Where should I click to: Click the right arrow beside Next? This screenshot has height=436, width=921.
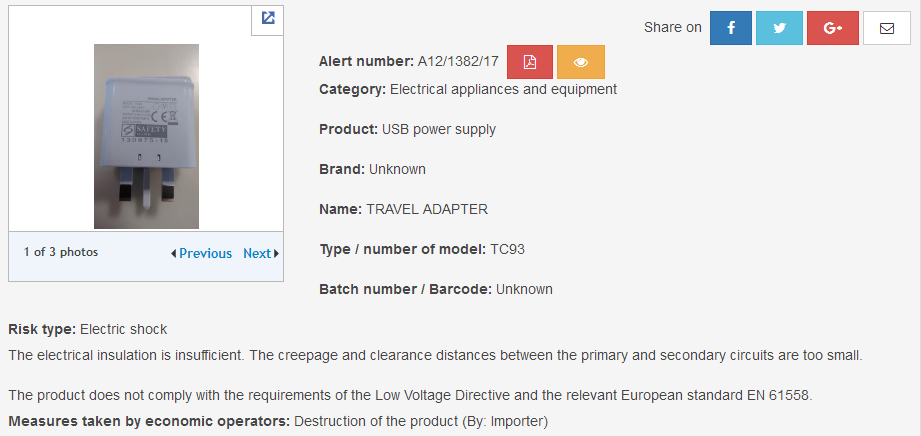coord(277,254)
